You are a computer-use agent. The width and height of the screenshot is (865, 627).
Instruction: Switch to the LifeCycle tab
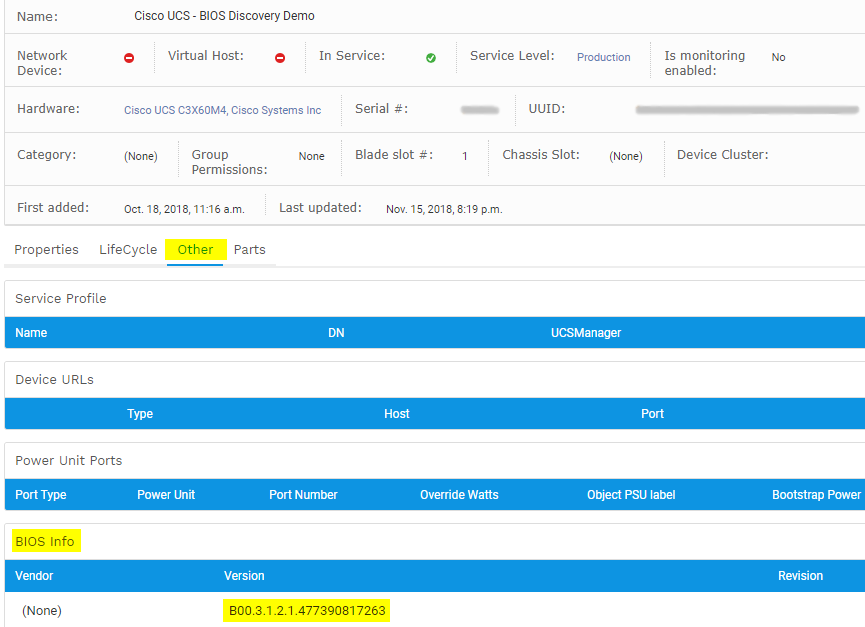[x=128, y=250]
